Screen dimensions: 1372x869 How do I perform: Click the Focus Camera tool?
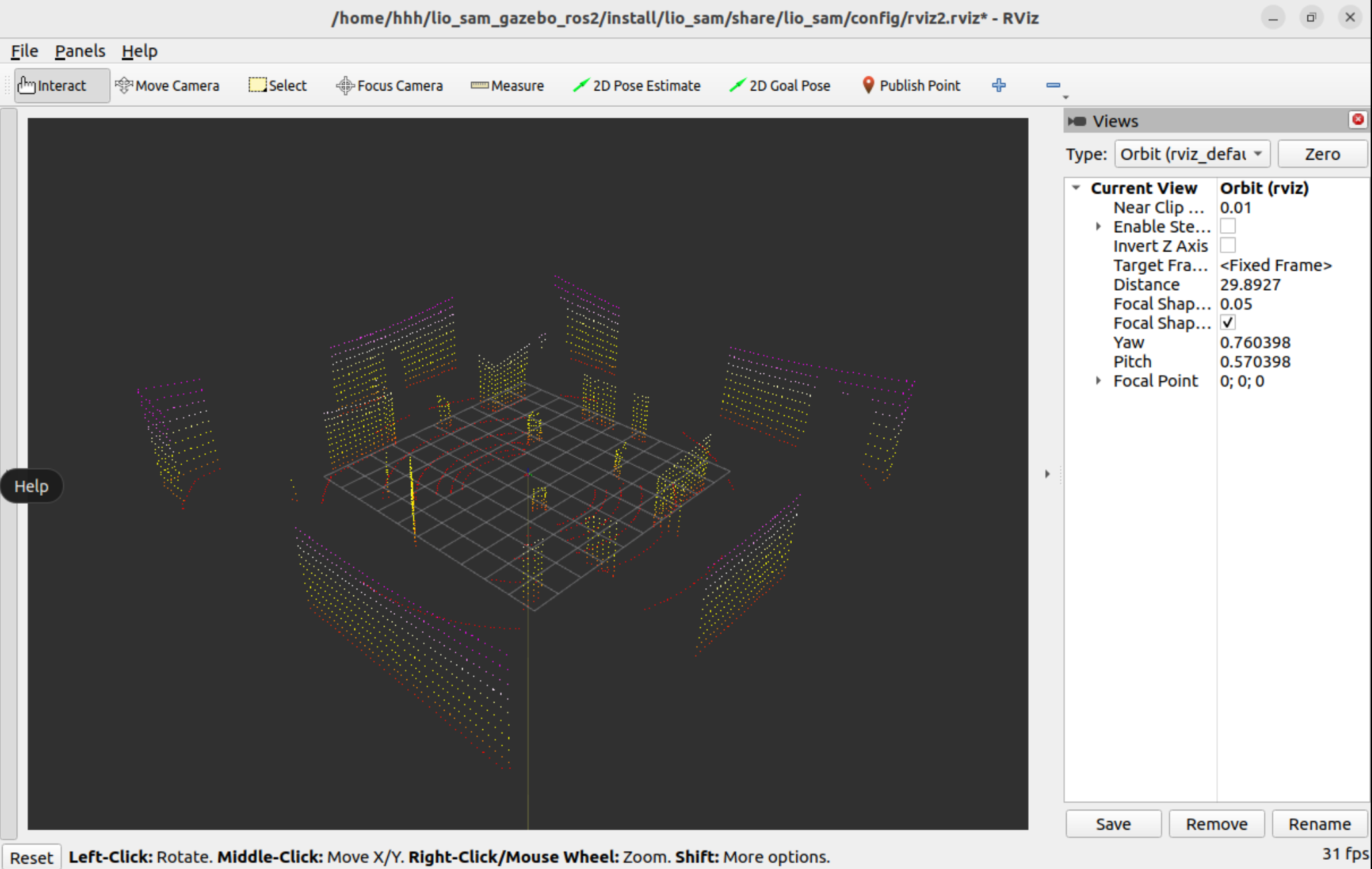coord(389,86)
